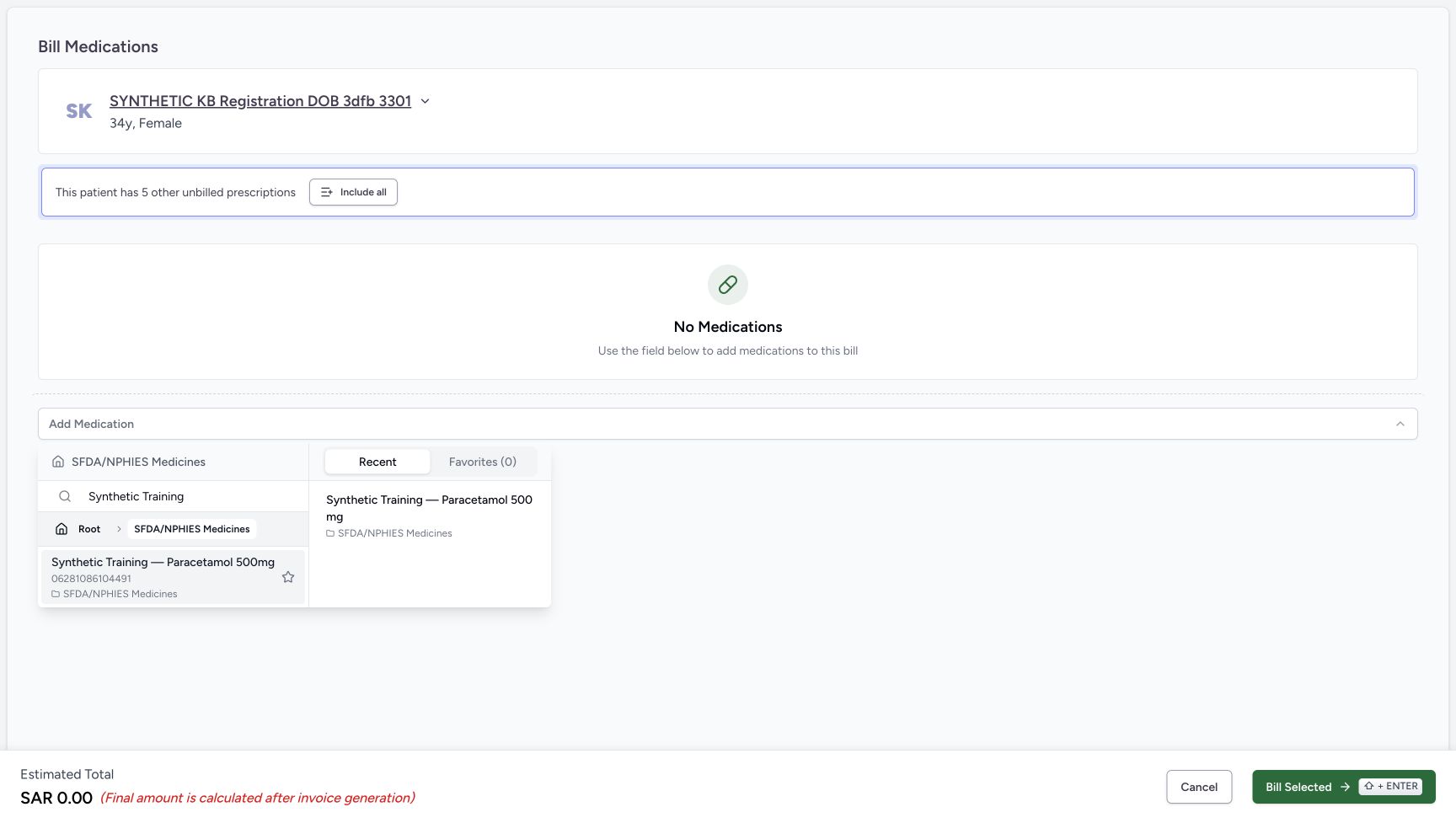Open the SYNTHETIC KB Registration patient link
The width and height of the screenshot is (1456, 823).
coord(260,101)
